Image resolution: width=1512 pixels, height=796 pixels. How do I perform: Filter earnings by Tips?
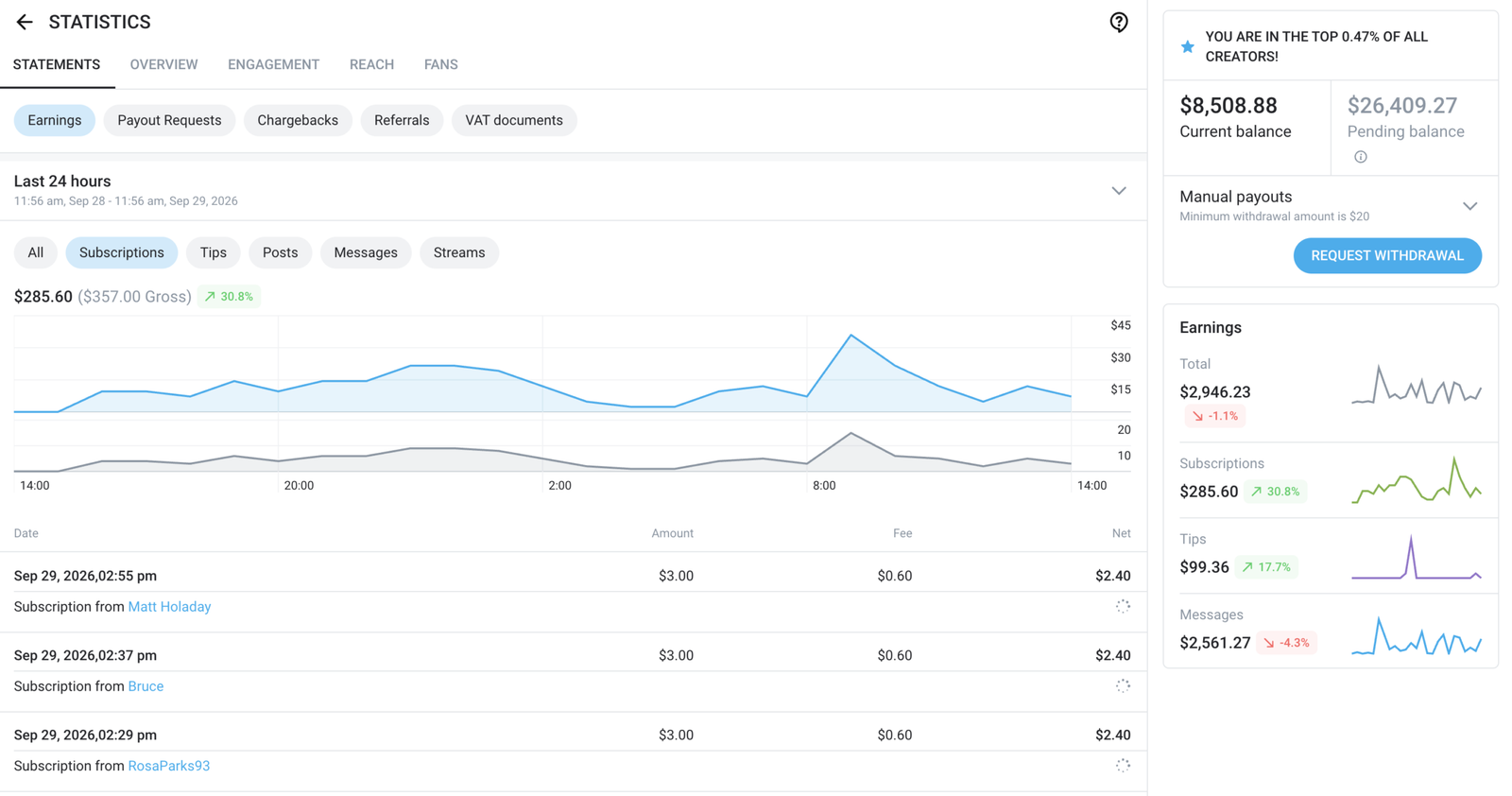pos(214,252)
